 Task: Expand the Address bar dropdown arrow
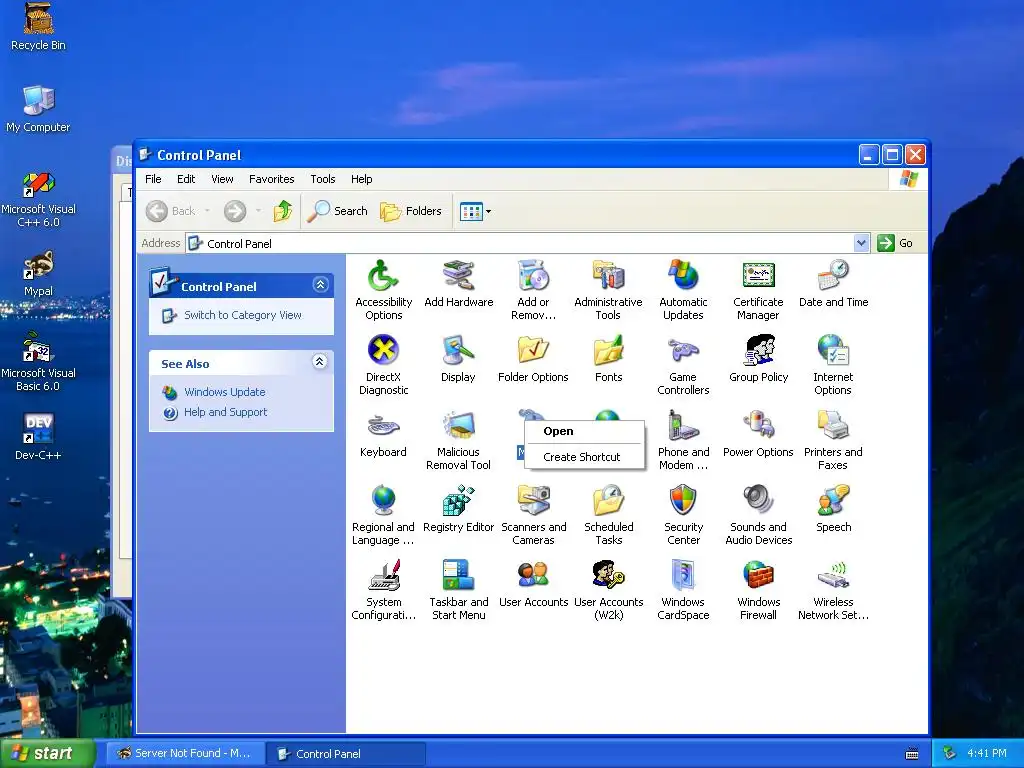(861, 244)
